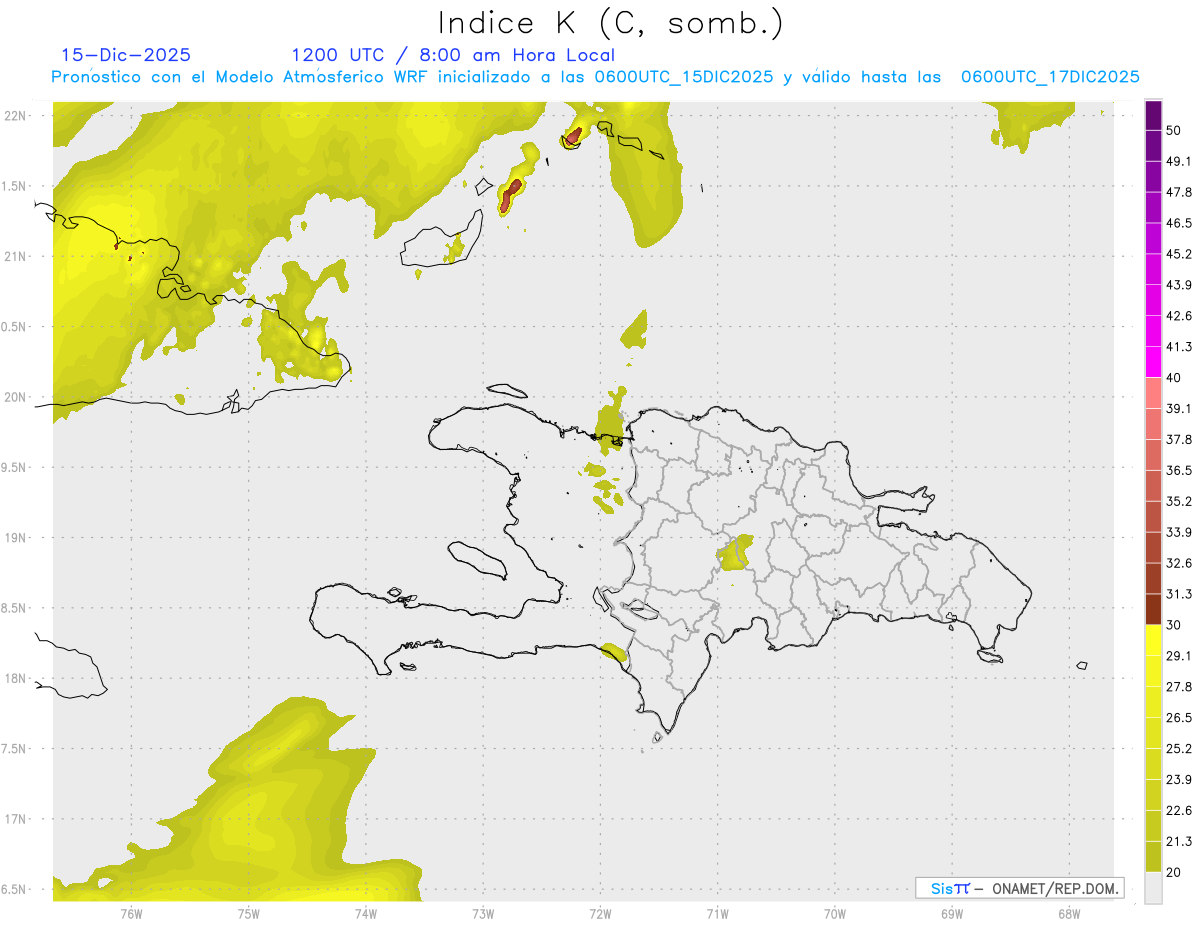Click the "21N" latitude label
The image size is (1200, 927).
(x=14, y=256)
